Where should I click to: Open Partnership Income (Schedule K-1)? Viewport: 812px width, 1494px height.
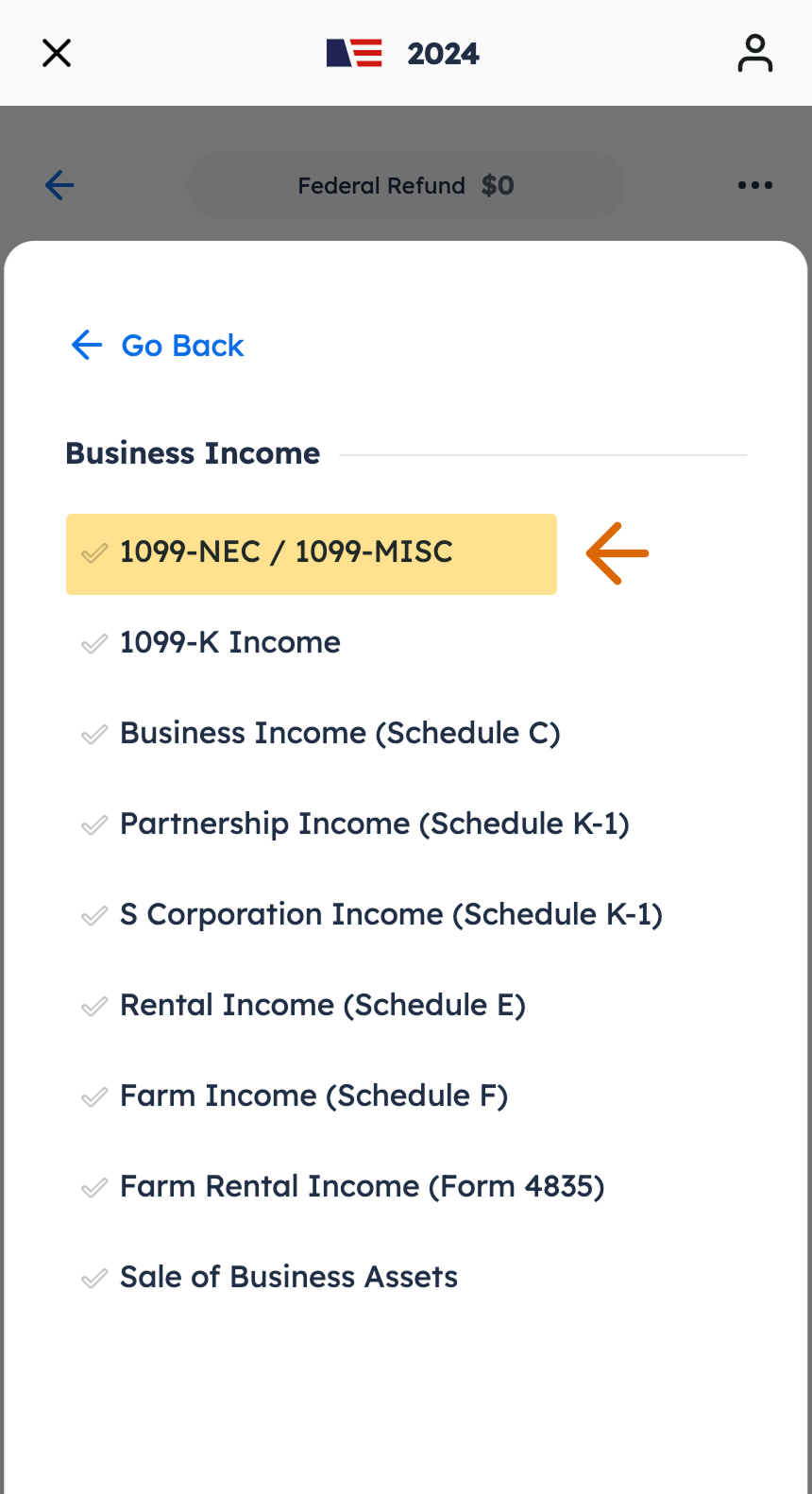pos(375,823)
